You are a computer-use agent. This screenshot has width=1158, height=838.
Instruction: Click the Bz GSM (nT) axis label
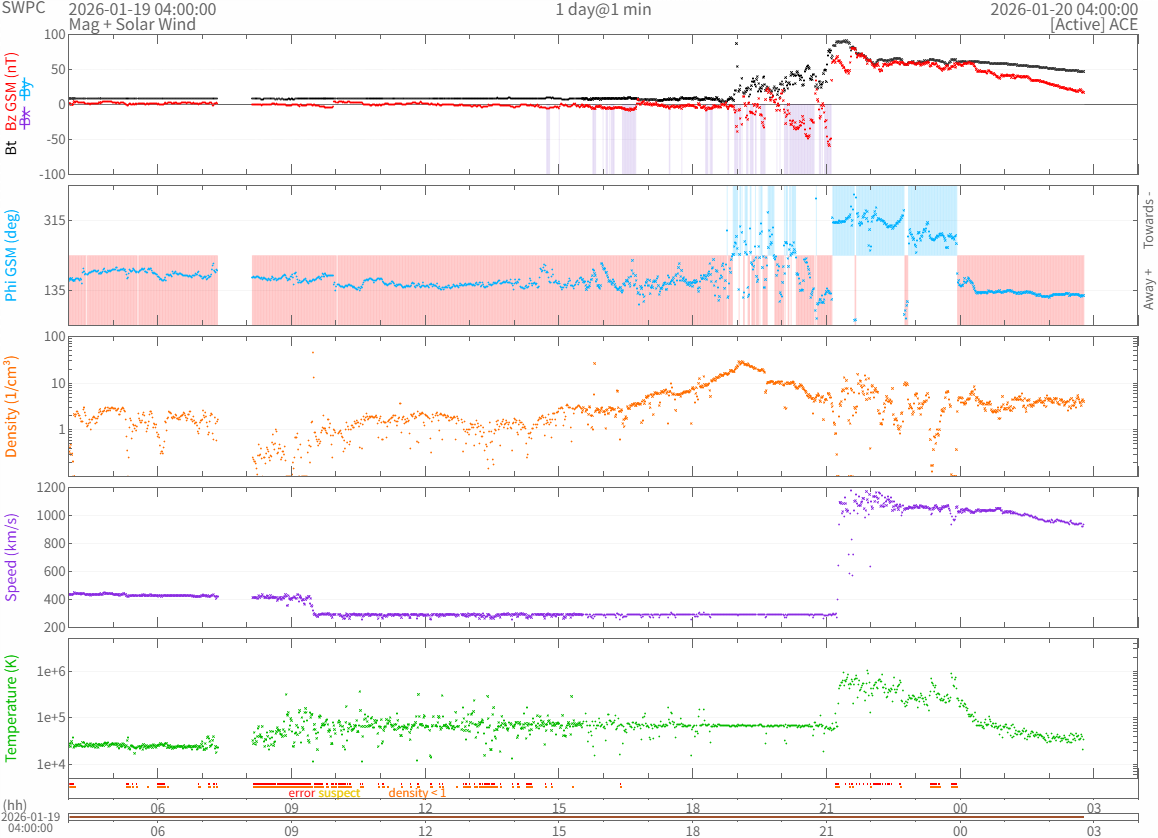pyautogui.click(x=12, y=93)
